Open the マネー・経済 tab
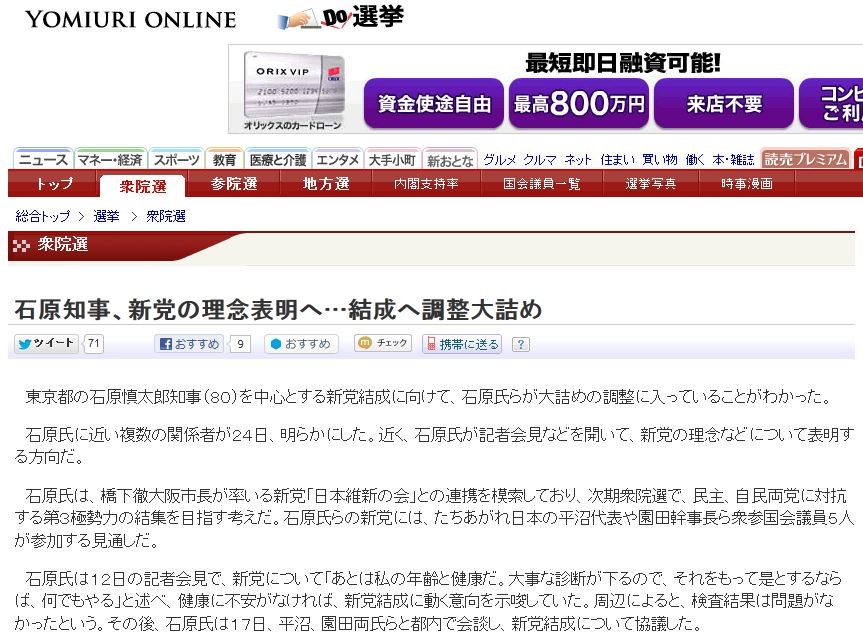Image resolution: width=863 pixels, height=641 pixels. (110, 160)
